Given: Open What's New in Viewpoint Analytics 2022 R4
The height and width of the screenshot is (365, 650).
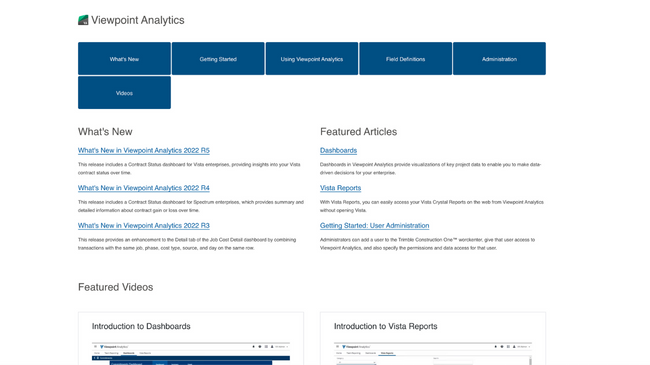Looking at the screenshot, I should pyautogui.click(x=144, y=188).
